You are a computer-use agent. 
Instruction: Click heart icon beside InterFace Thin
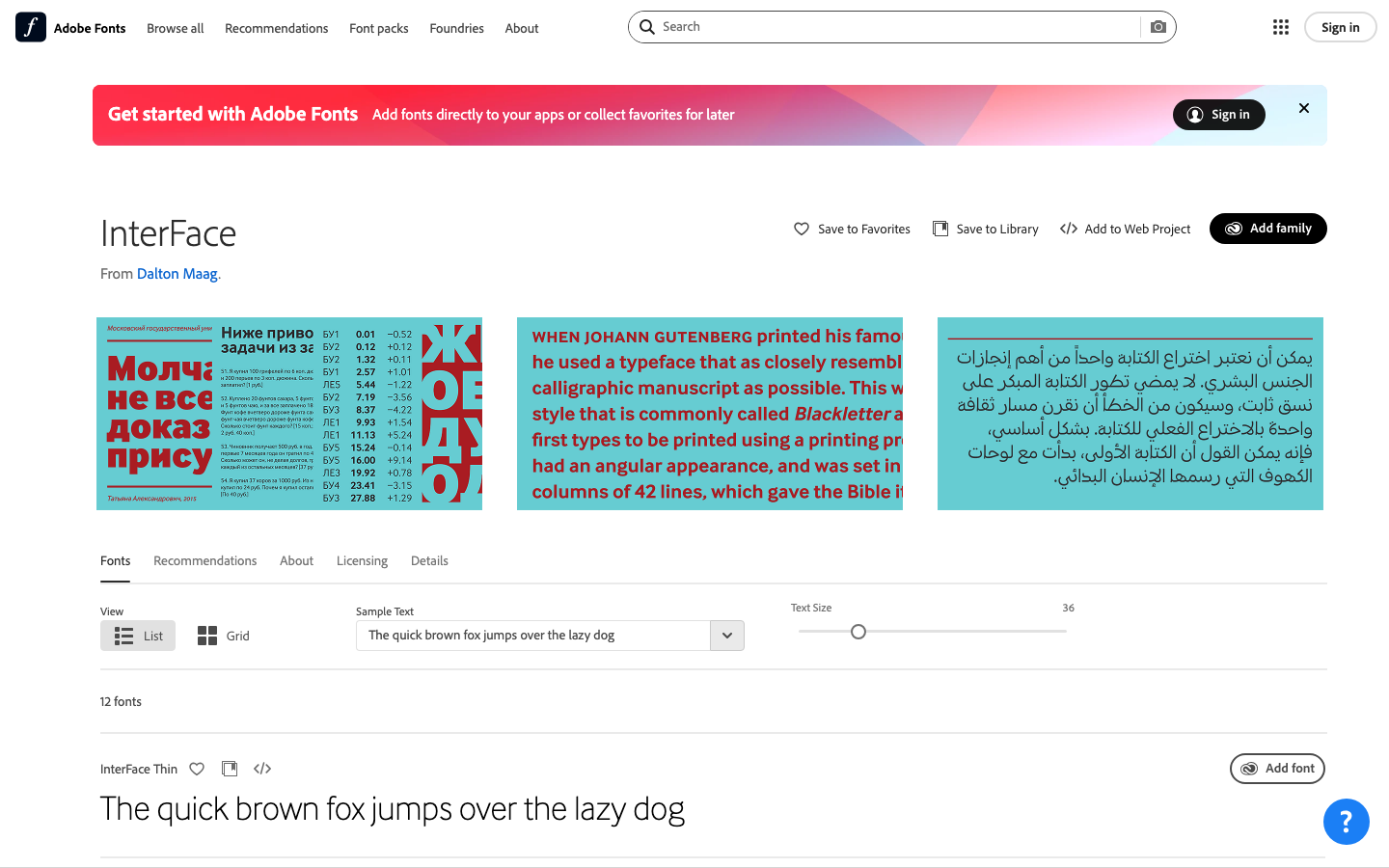[x=197, y=769]
